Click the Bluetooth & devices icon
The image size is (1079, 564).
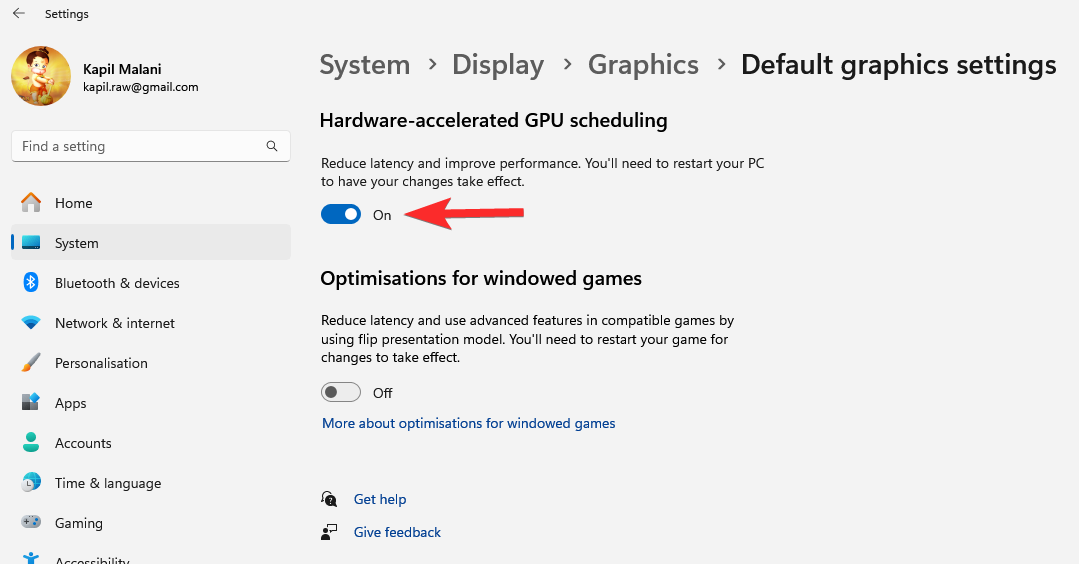point(31,283)
